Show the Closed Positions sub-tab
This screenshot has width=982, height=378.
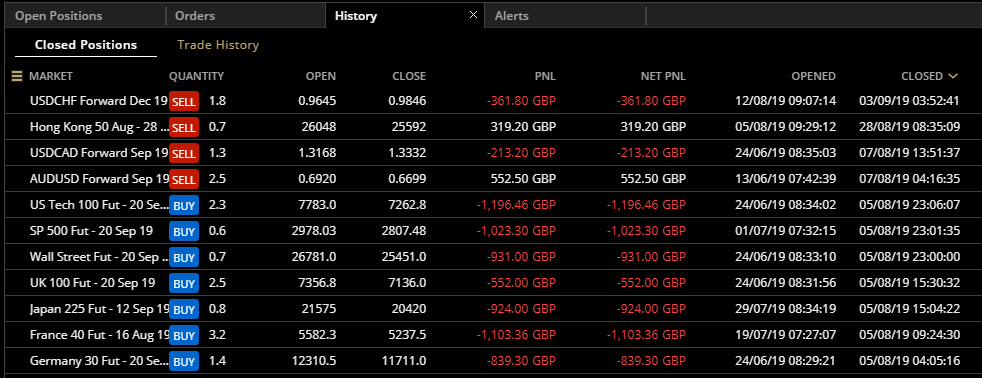[86, 45]
